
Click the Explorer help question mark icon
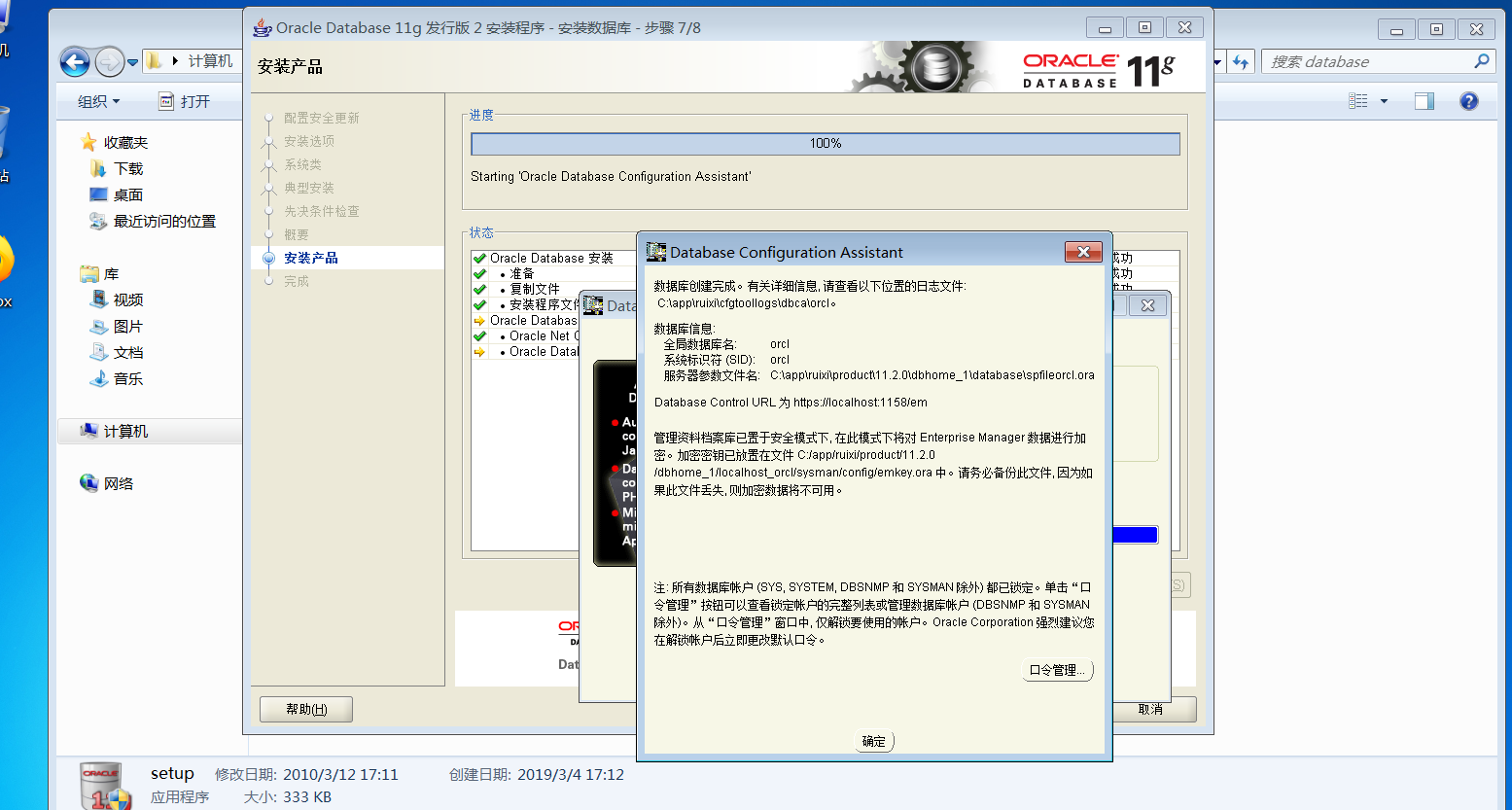pyautogui.click(x=1469, y=101)
